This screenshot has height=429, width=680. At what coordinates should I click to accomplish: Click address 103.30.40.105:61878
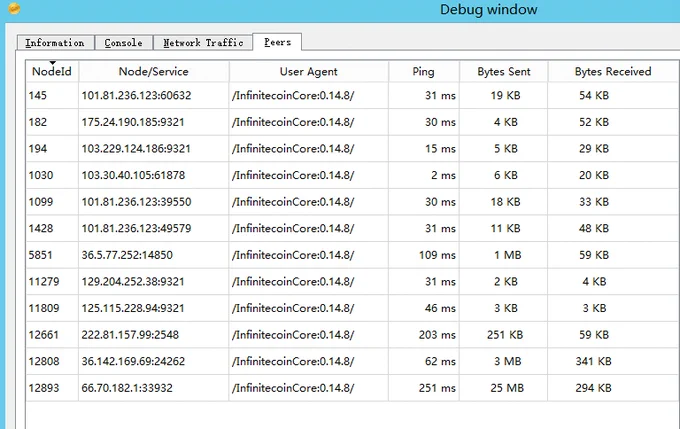pos(133,175)
